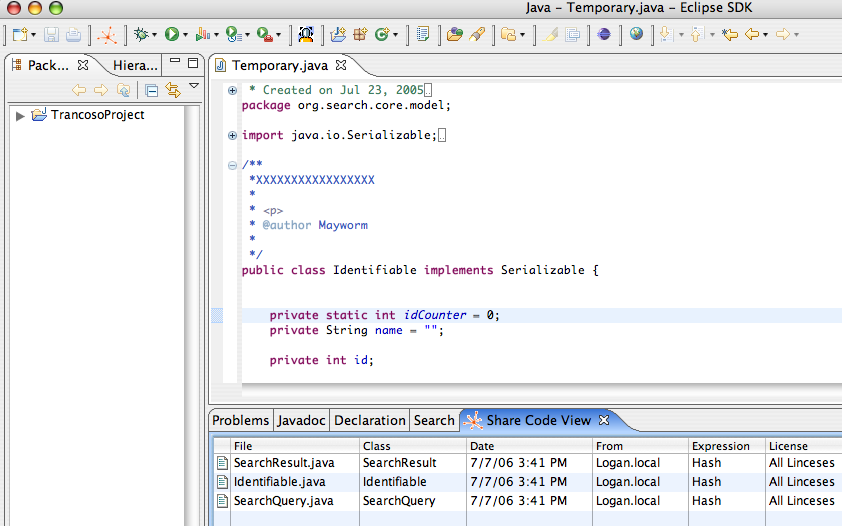Open the New Java Class dropdown arrow
Screen dimensions: 842x526
point(396,35)
